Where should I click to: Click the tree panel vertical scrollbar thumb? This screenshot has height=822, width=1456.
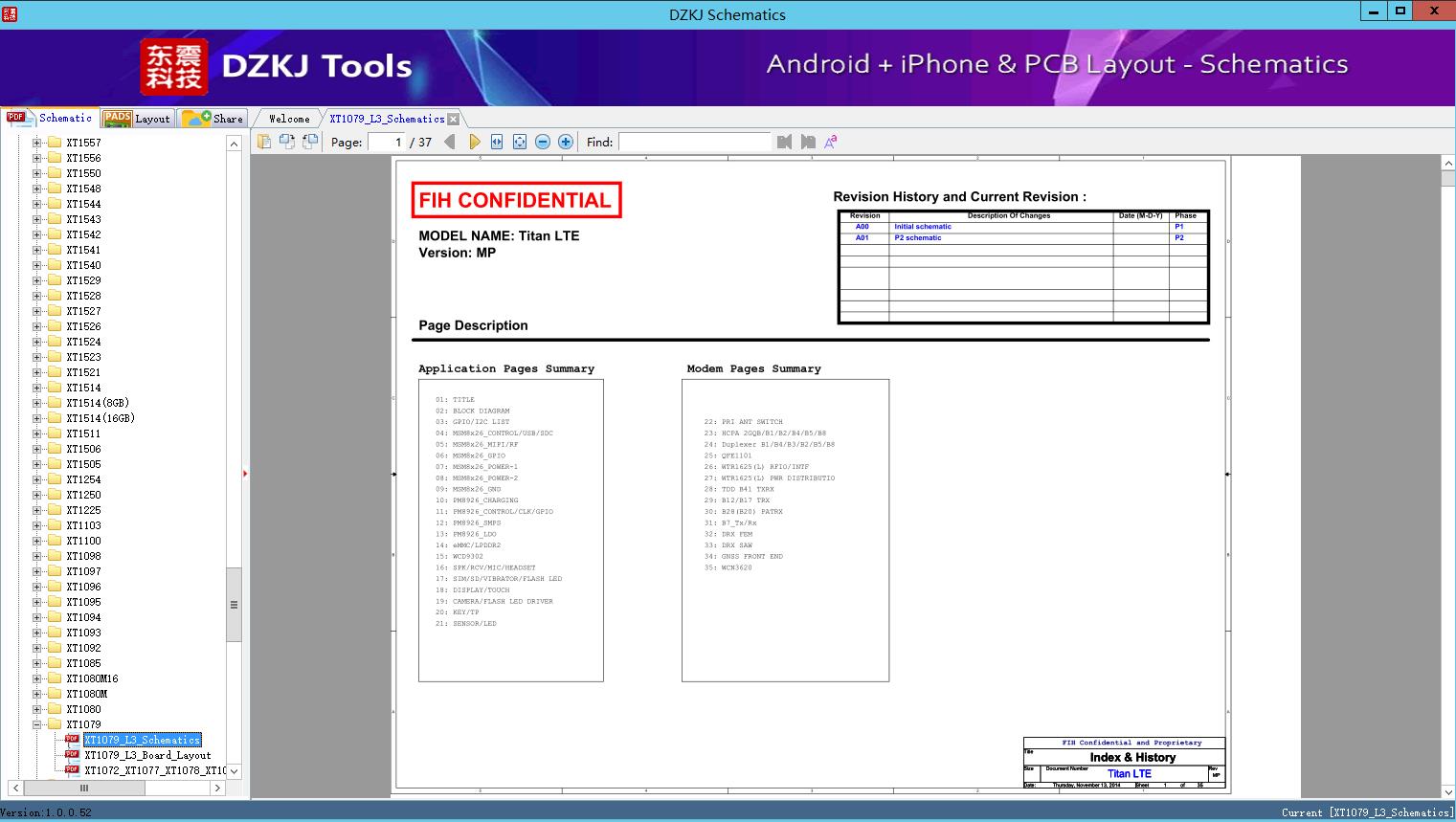234,605
